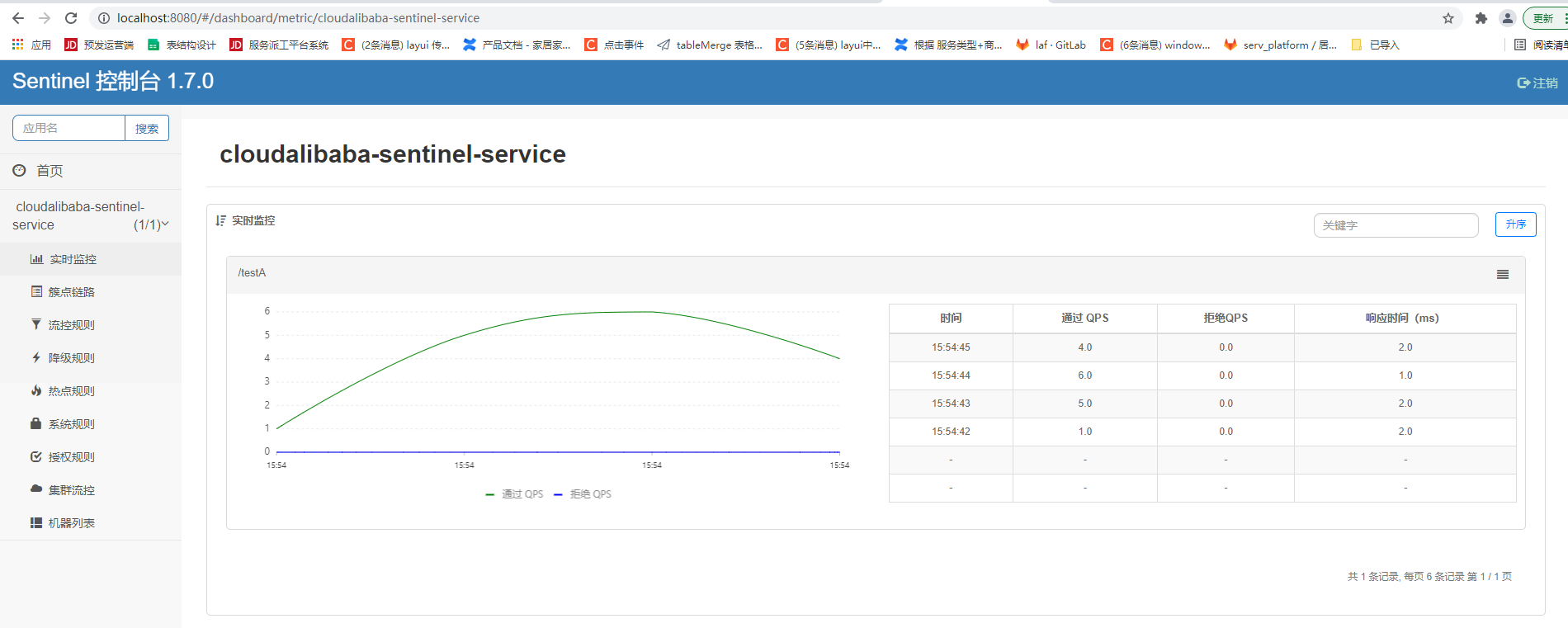This screenshot has width=1568, height=628.
Task: Click the site info icon in address bar
Action: (104, 18)
